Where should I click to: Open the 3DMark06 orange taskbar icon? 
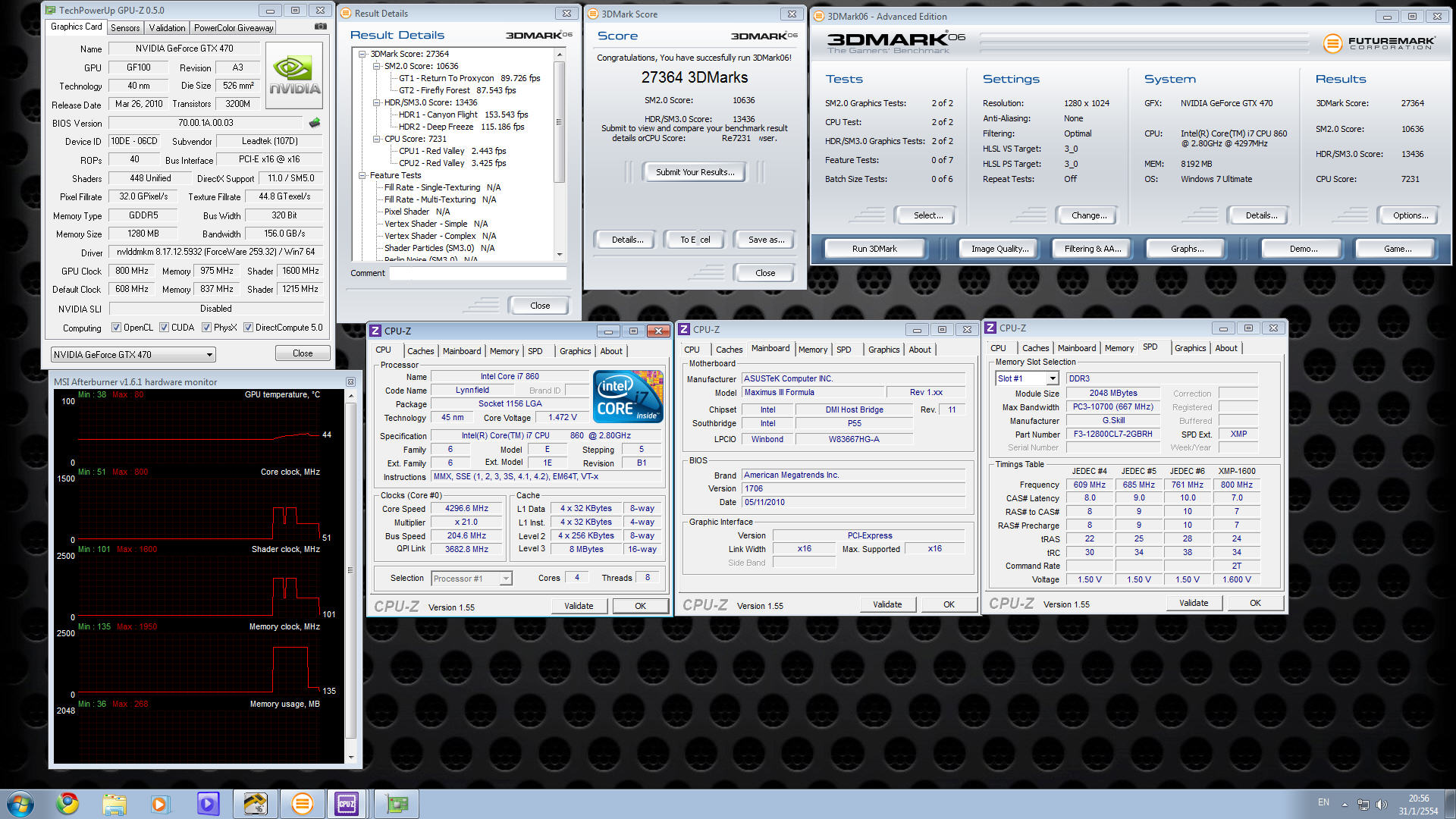pyautogui.click(x=302, y=804)
